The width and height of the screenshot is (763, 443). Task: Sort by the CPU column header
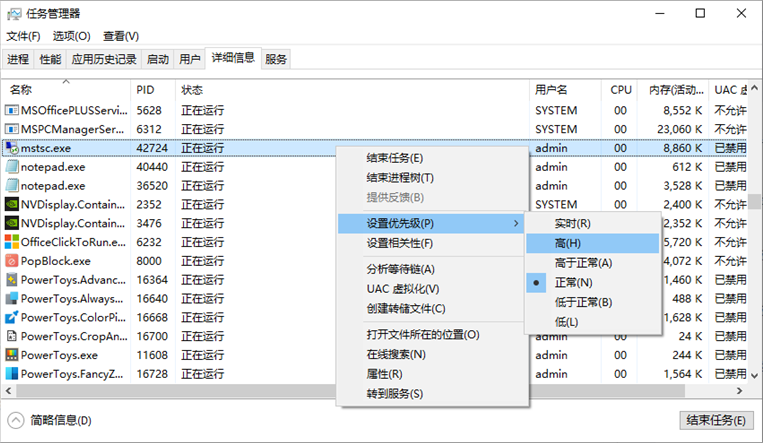coord(619,90)
